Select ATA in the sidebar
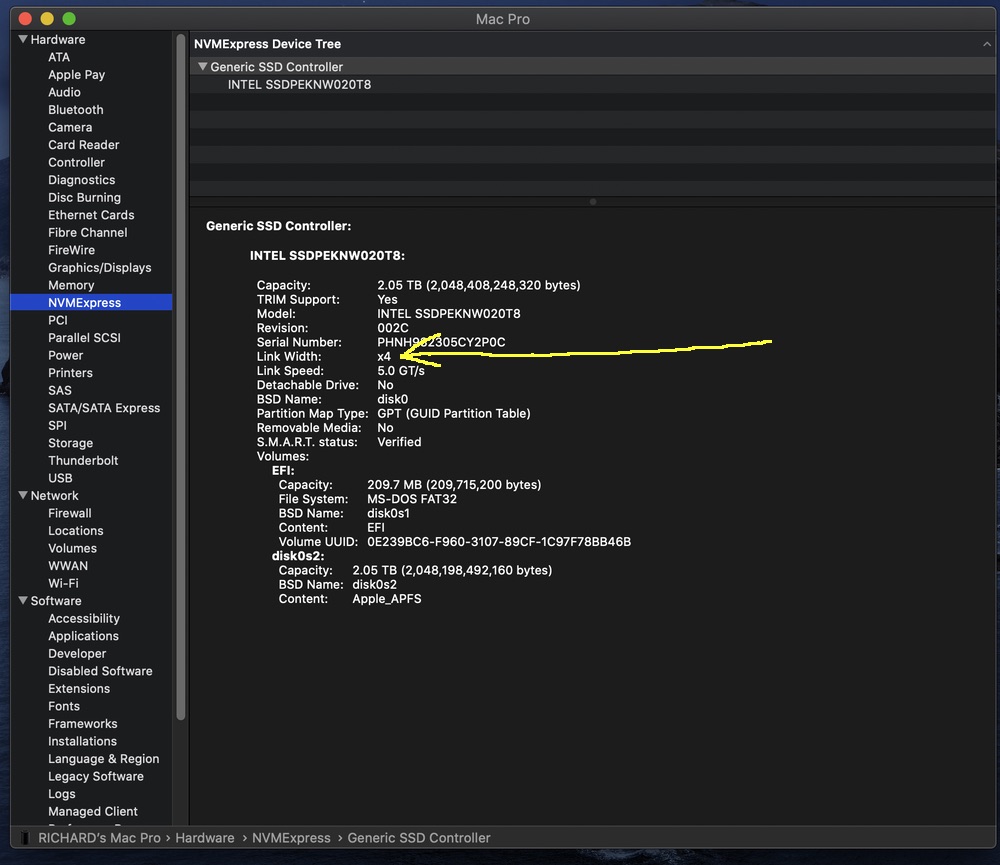1000x865 pixels. (x=59, y=57)
